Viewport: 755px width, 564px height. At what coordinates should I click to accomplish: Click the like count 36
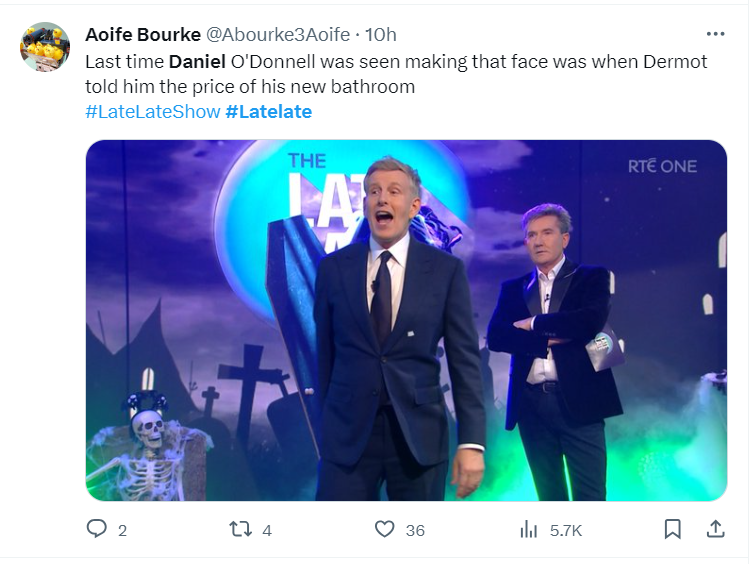tap(415, 530)
